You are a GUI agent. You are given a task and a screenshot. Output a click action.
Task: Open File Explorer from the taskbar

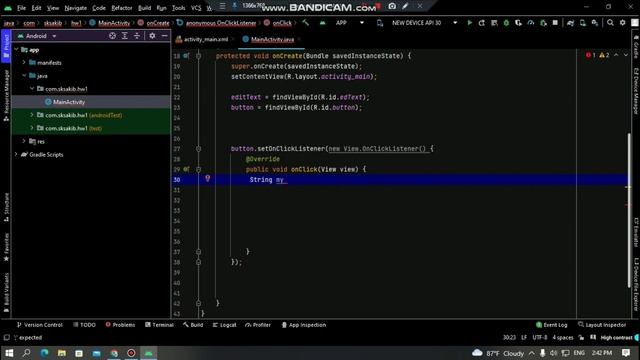coord(62,353)
